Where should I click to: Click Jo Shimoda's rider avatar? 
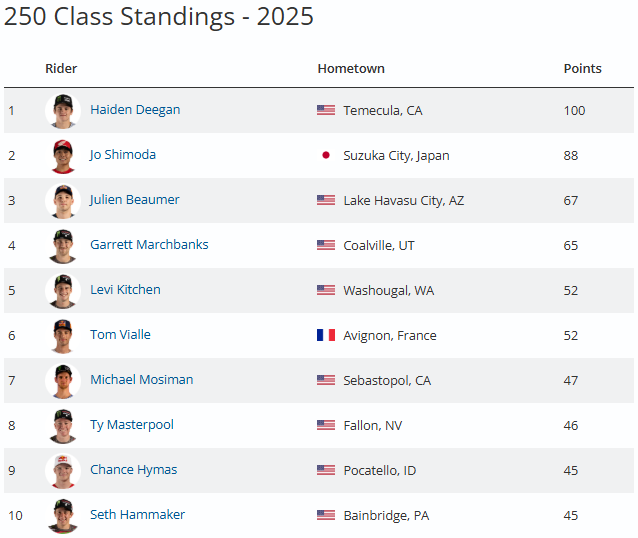point(63,155)
